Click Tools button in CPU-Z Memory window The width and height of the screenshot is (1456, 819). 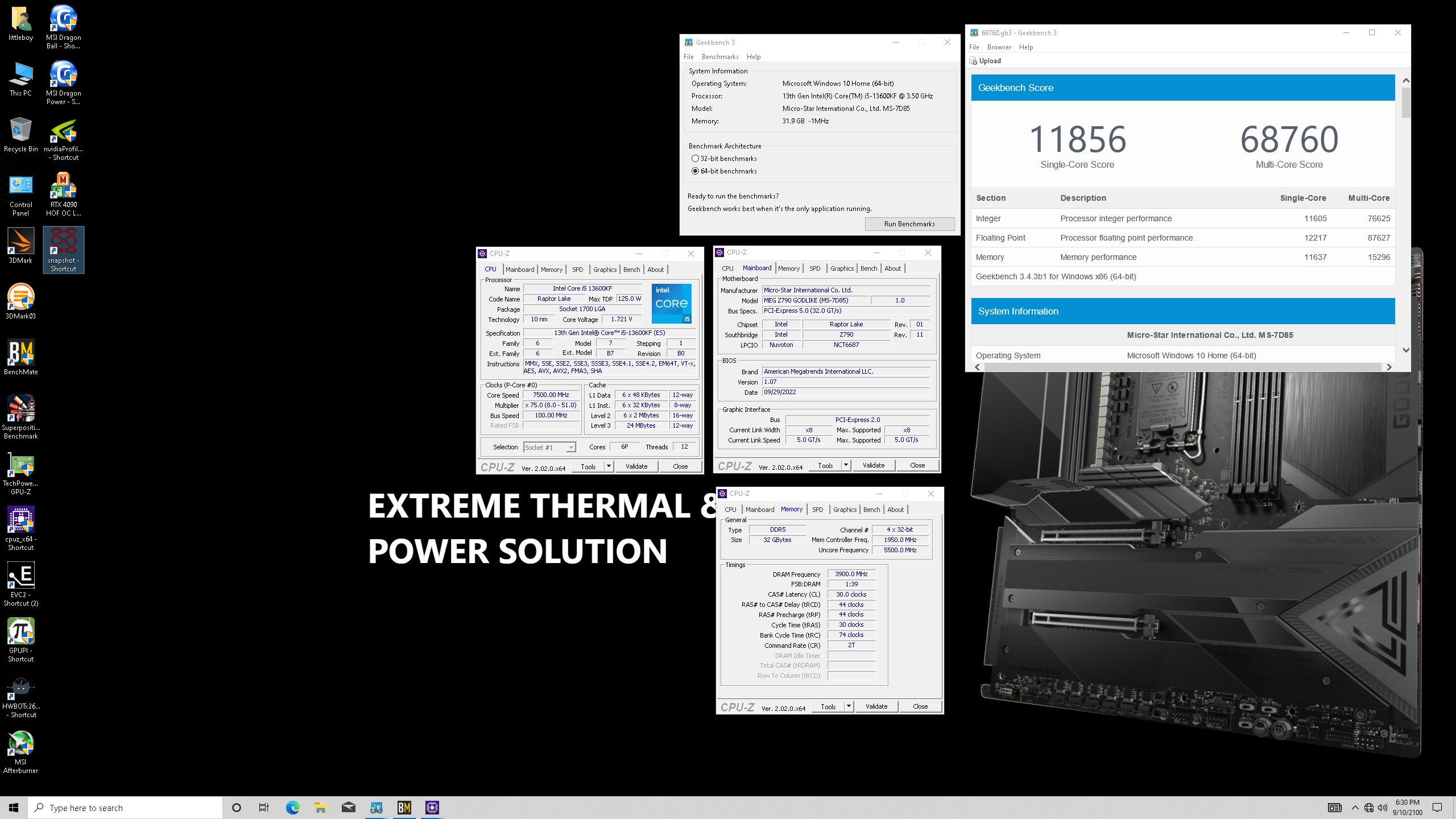click(x=828, y=706)
